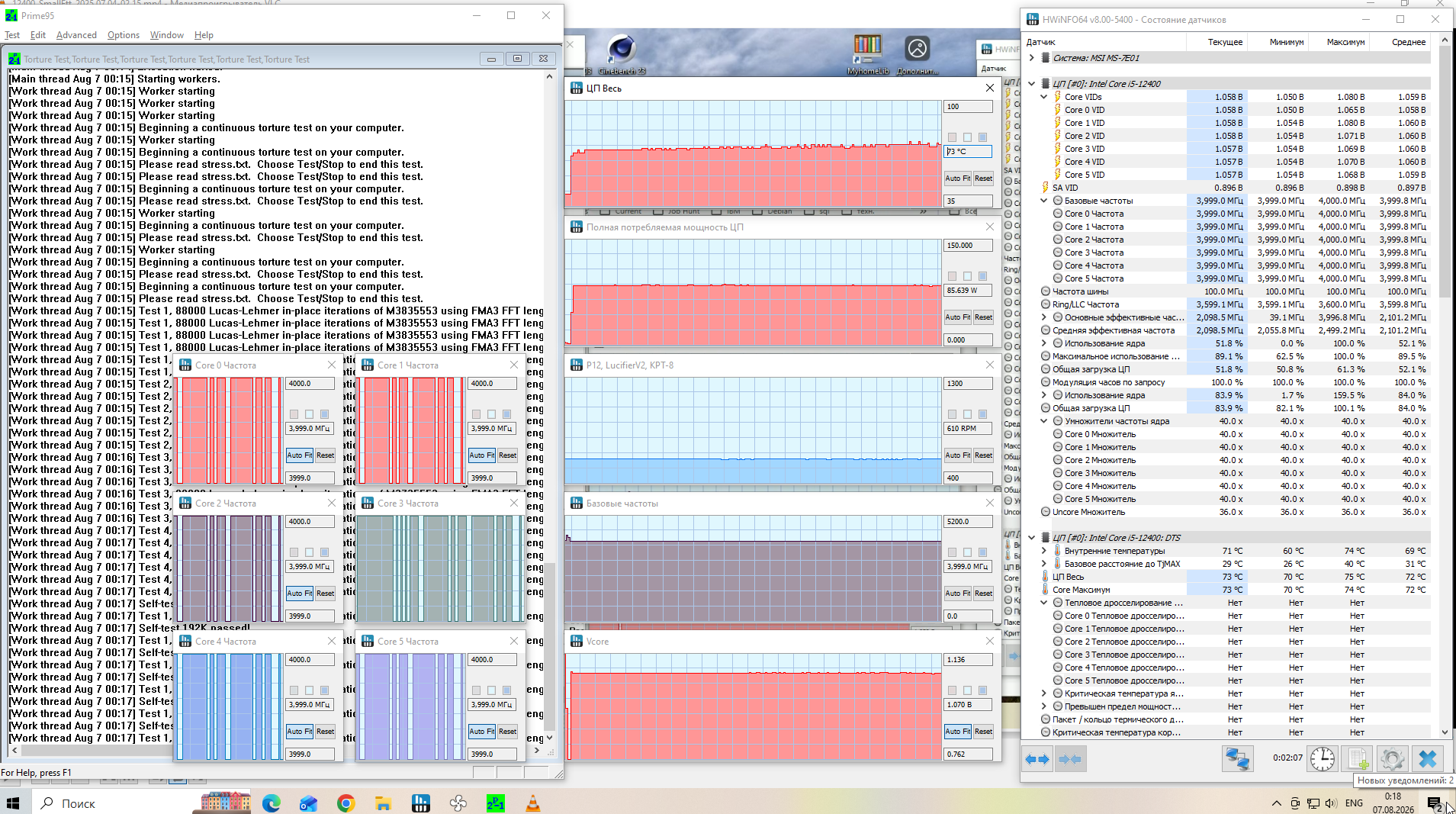Click Auto Fit in ЦП Весь graph

pyautogui.click(x=958, y=179)
